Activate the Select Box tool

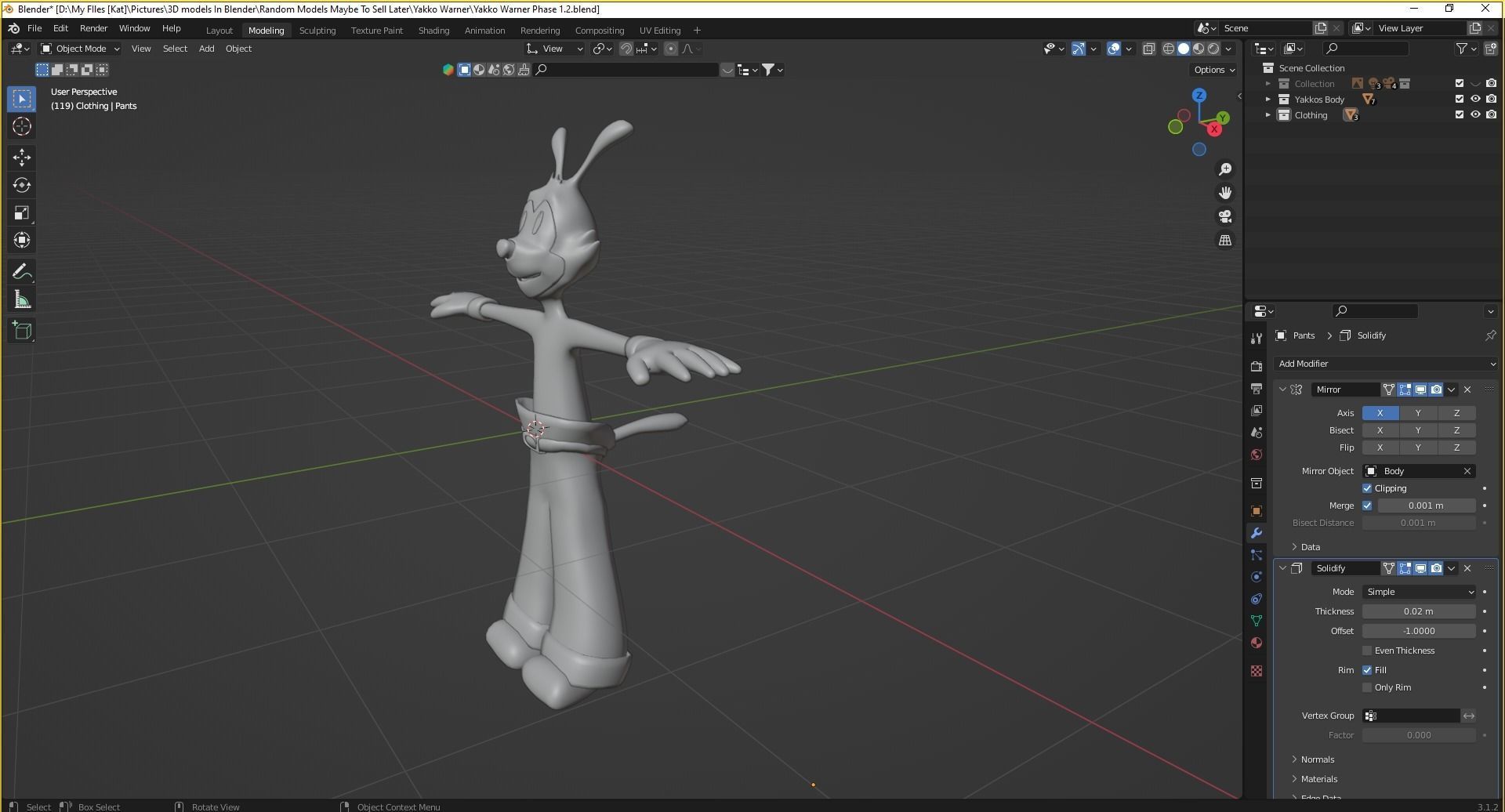22,99
